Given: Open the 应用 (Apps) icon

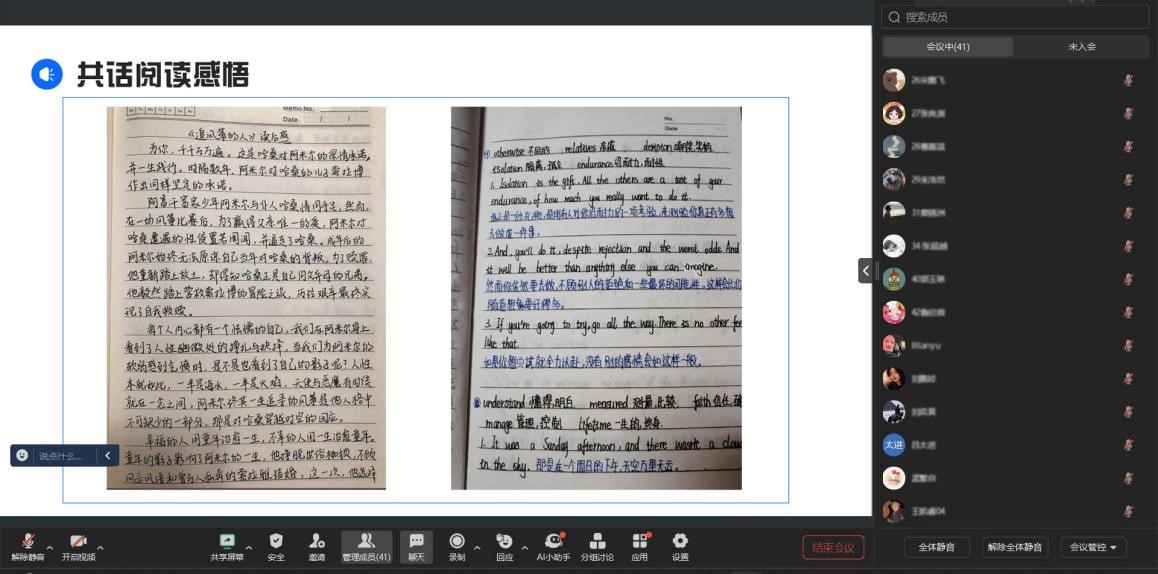Looking at the screenshot, I should click(x=639, y=541).
